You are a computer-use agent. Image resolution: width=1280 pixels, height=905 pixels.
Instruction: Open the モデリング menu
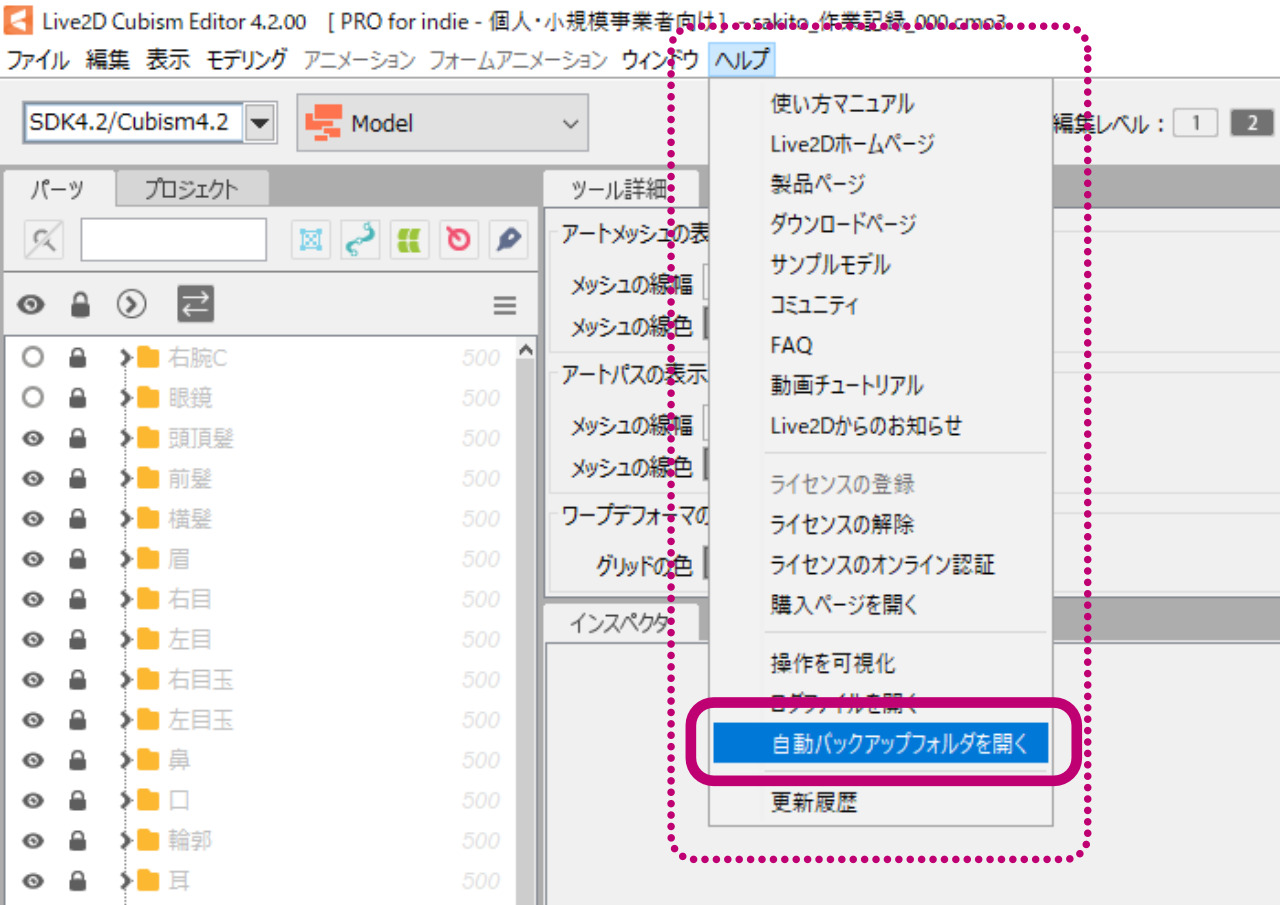246,60
